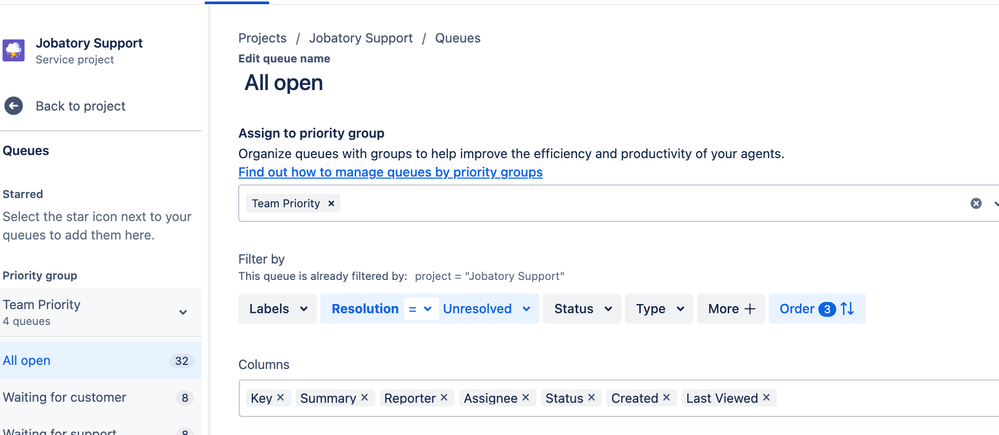The height and width of the screenshot is (435, 999).
Task: Open the priority group dropdown arrow
Action: pos(995,203)
